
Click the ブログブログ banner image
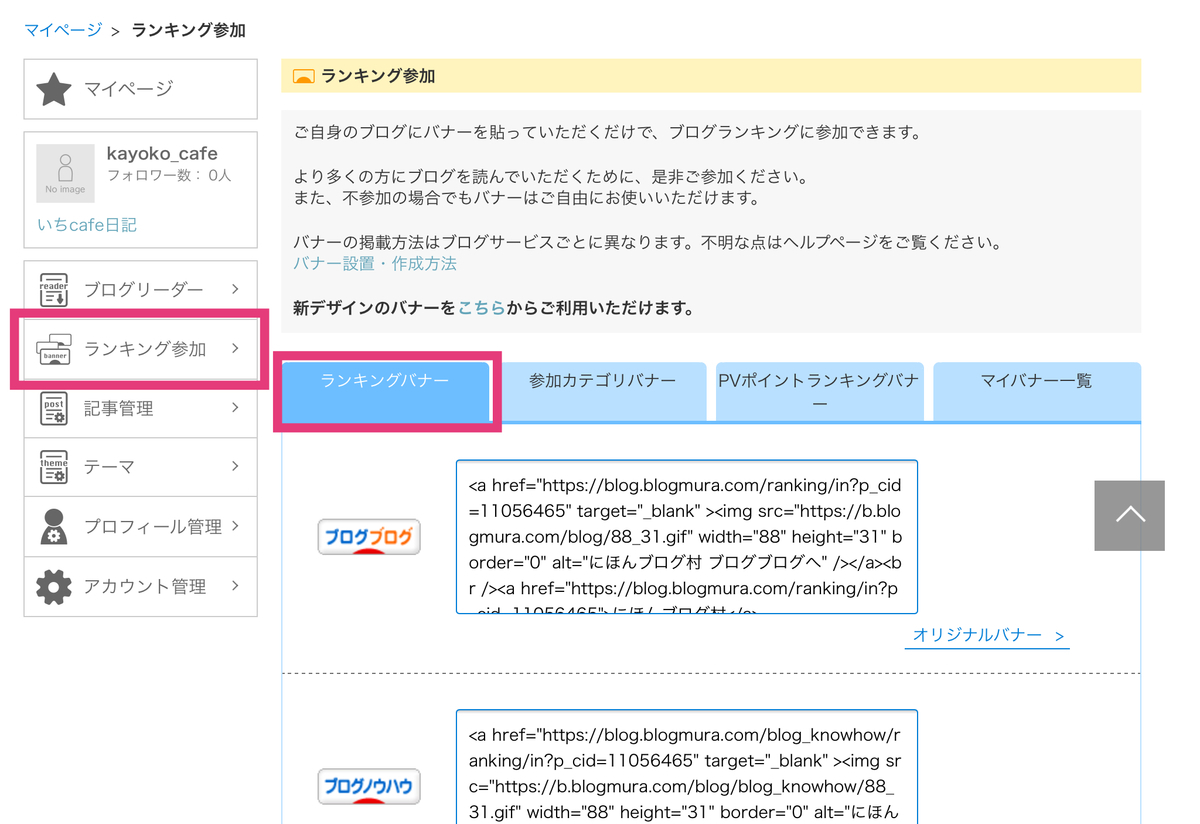tap(369, 537)
